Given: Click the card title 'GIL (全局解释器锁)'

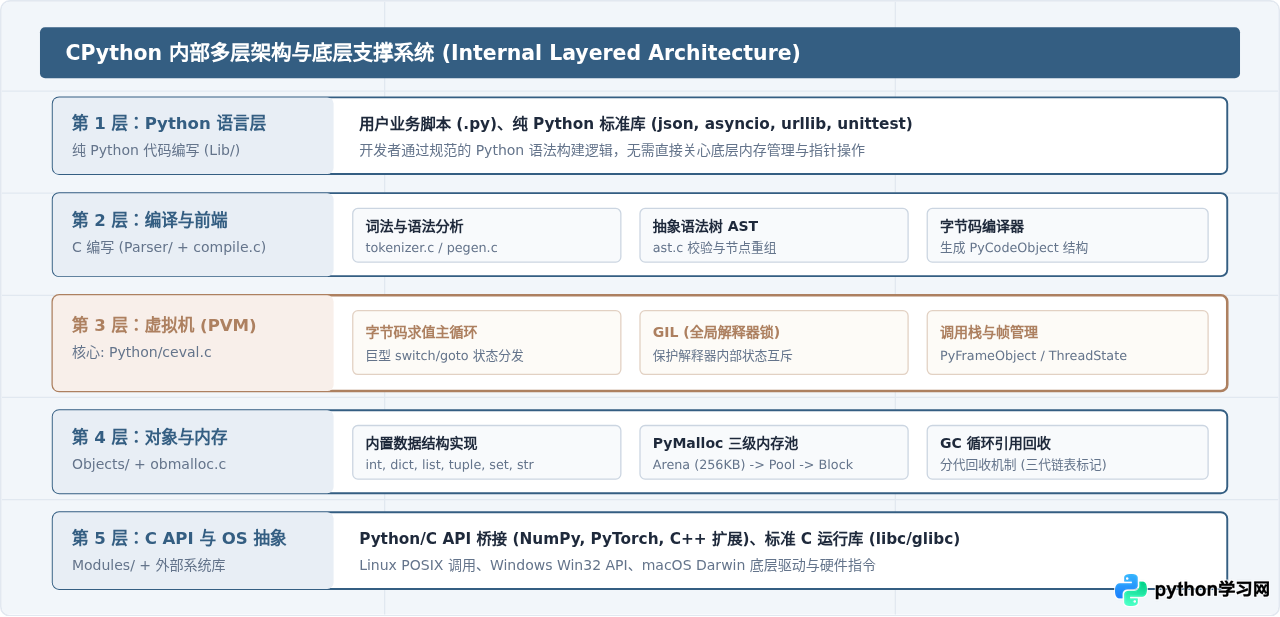Looking at the screenshot, I should 716,332.
